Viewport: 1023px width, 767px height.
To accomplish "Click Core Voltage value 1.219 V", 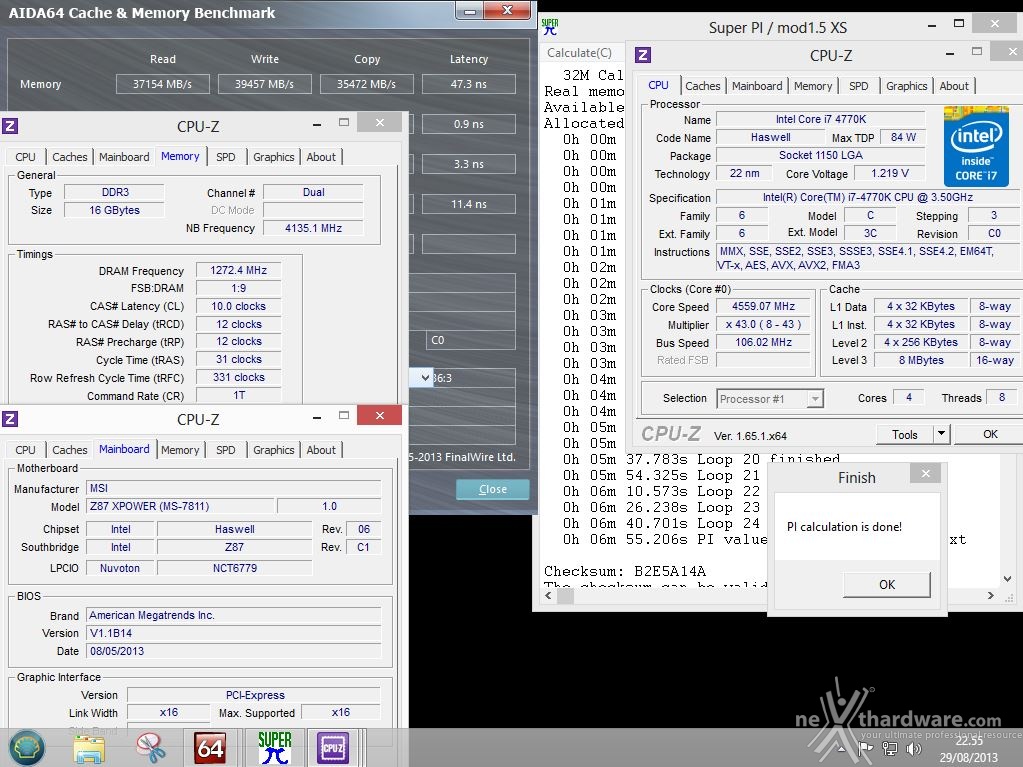I will click(889, 173).
